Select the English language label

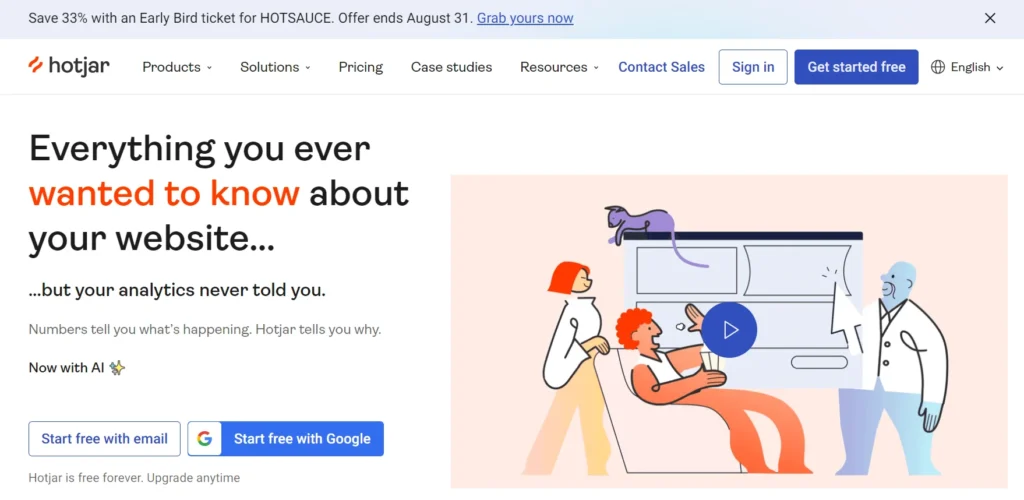click(x=970, y=67)
